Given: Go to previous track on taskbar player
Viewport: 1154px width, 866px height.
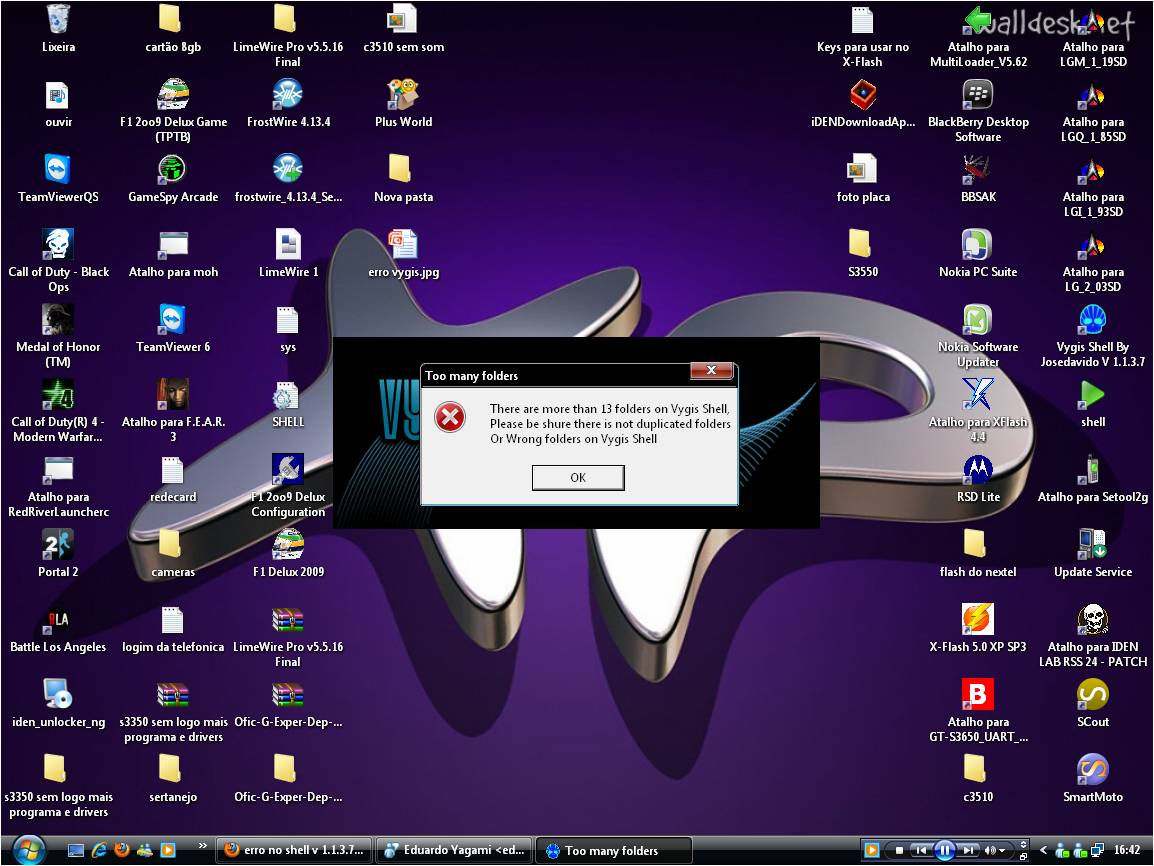Looking at the screenshot, I should [921, 850].
